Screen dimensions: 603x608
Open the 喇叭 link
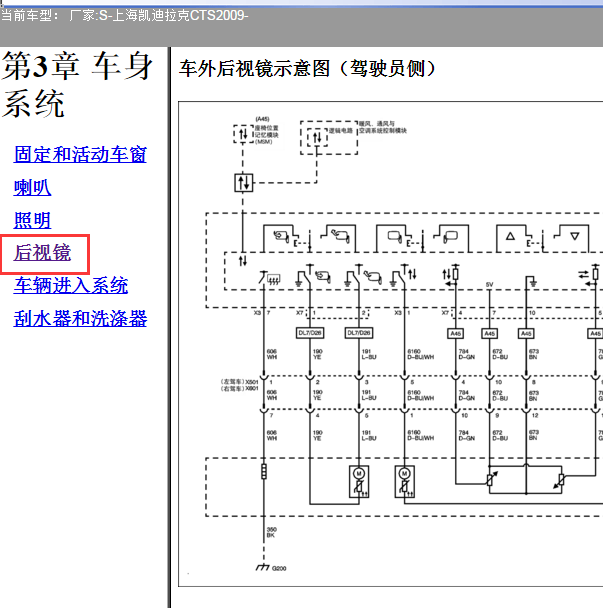[32, 188]
